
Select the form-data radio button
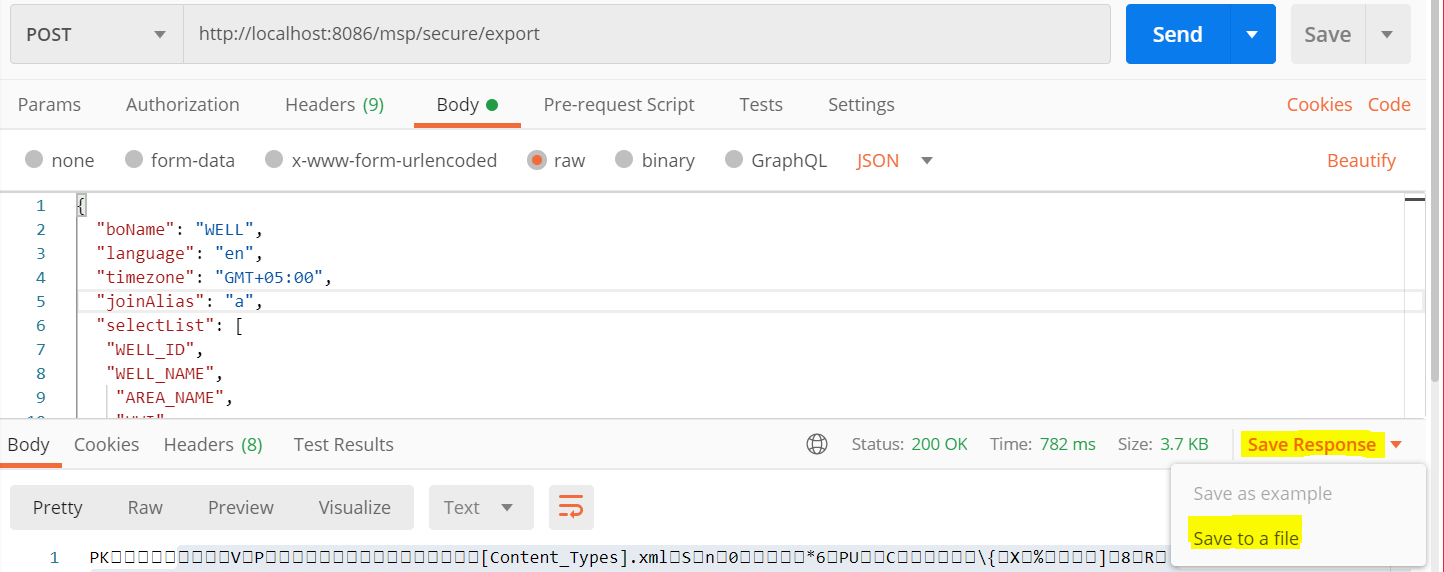(x=134, y=160)
